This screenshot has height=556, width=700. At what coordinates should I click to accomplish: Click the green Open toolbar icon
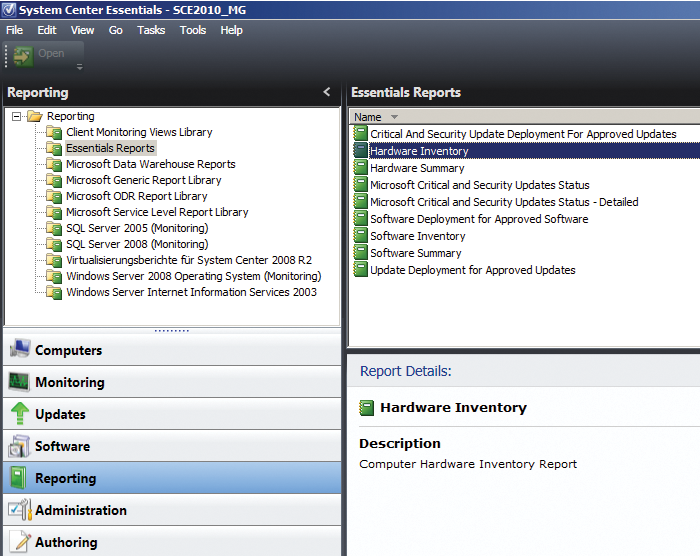(23, 54)
